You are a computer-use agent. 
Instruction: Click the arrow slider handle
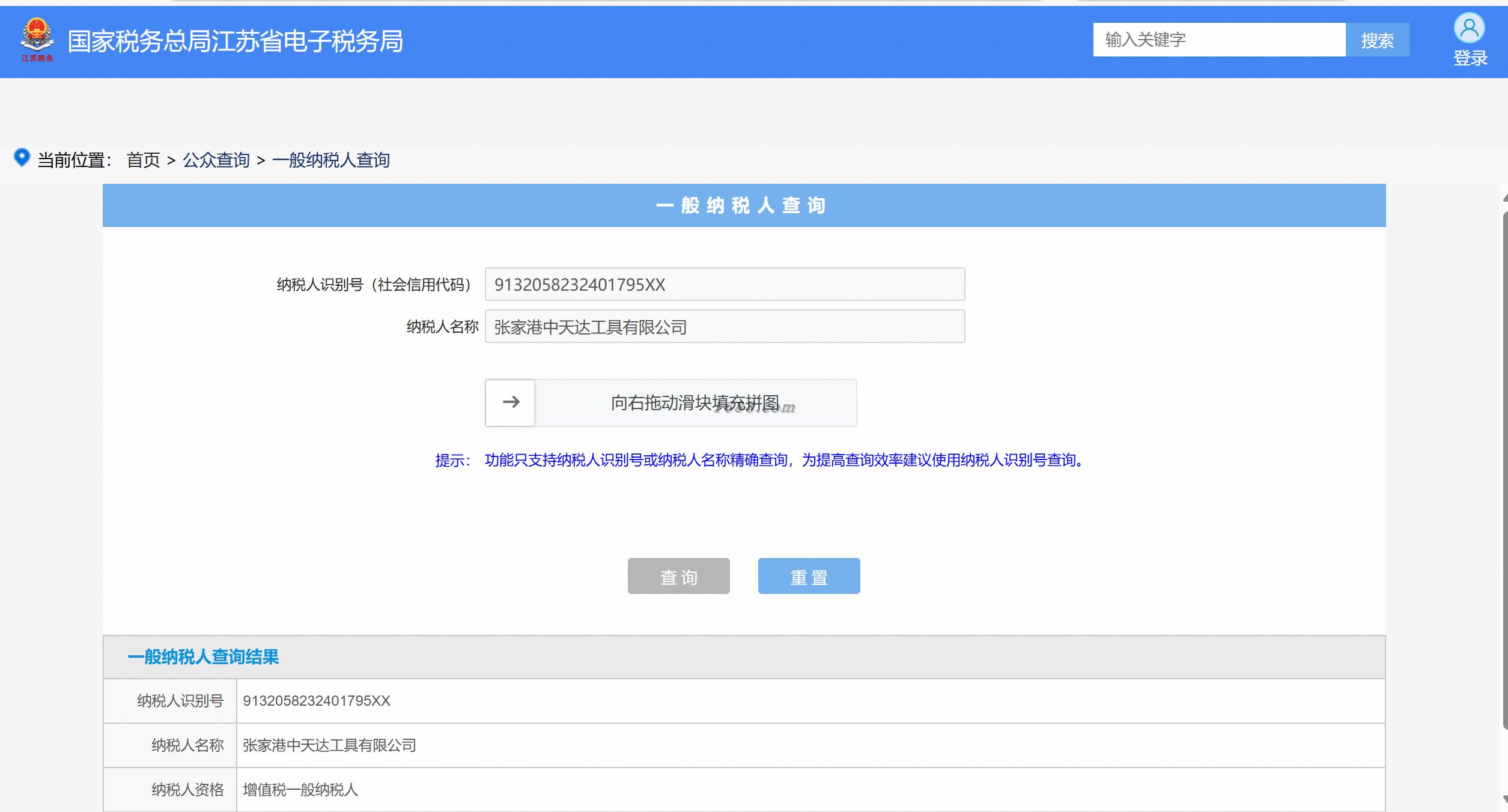tap(510, 402)
